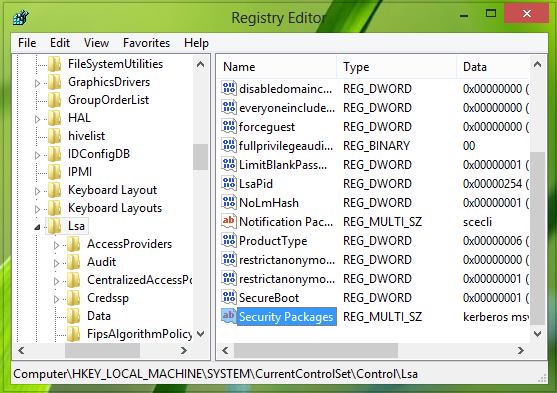Click the folder icon next to Credssp
Image resolution: width=557 pixels, height=393 pixels.
74,298
